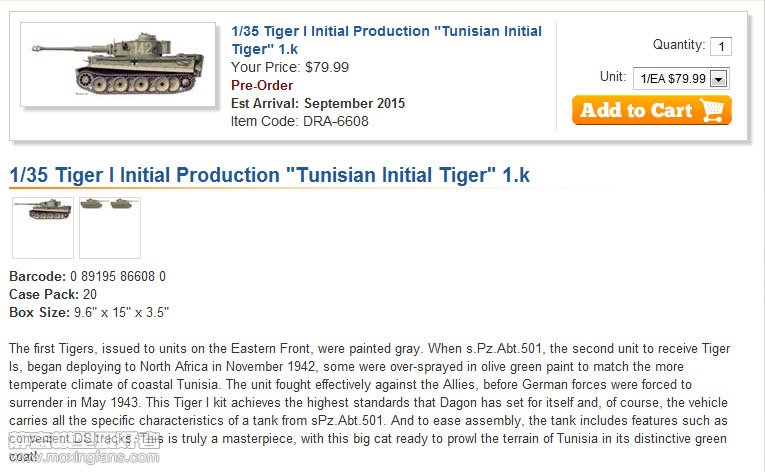The width and height of the screenshot is (765, 472).
Task: Click the Item Code DRA-6608 text
Action: [300, 122]
